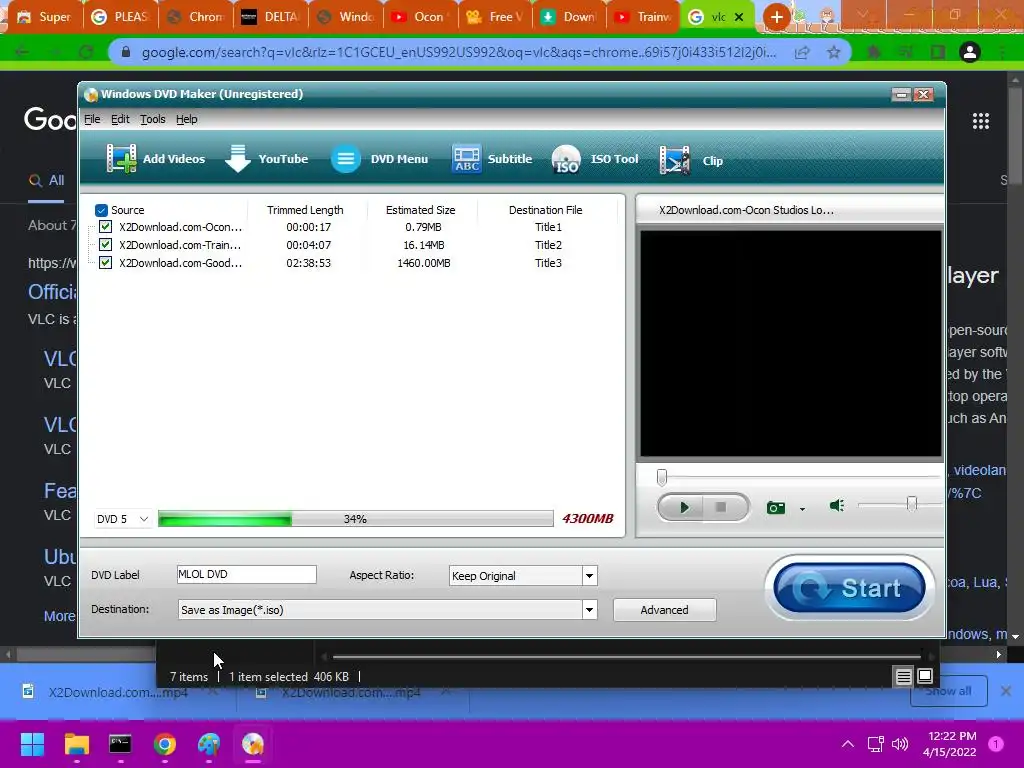Close the Chrome downloads bar
This screenshot has width=1024, height=768.
(1006, 691)
